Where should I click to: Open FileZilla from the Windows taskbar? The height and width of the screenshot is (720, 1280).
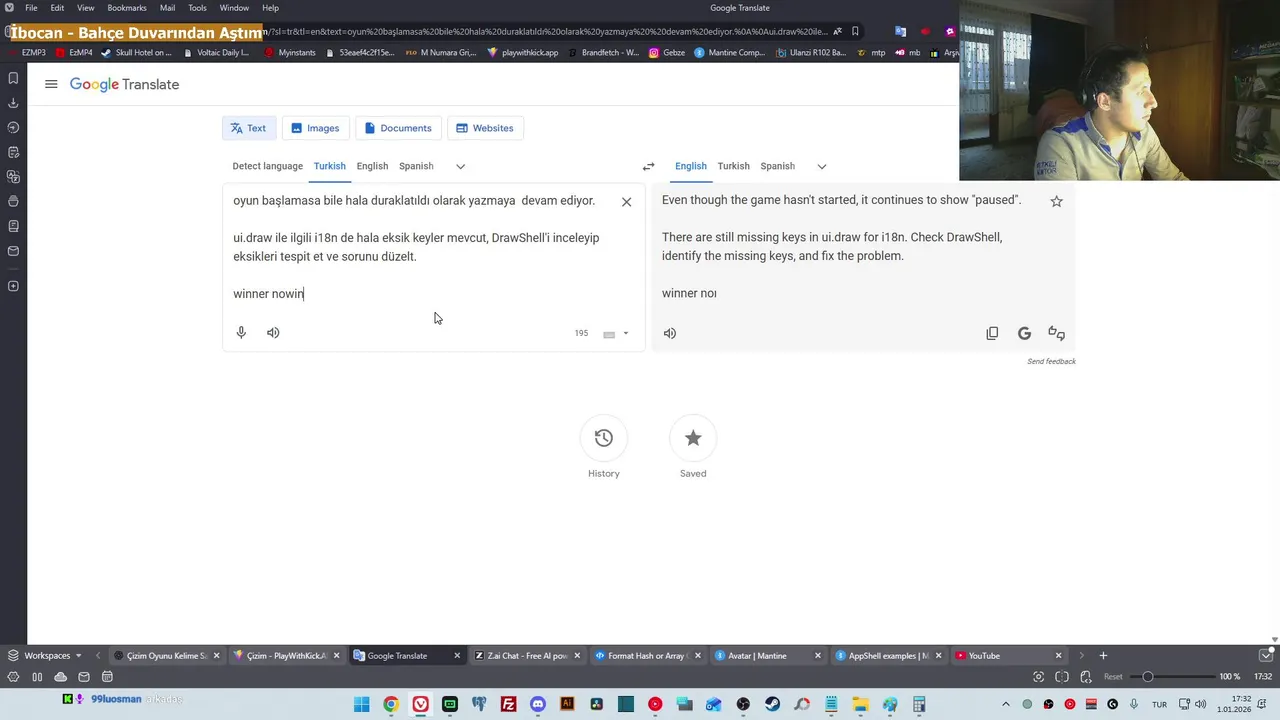(508, 704)
